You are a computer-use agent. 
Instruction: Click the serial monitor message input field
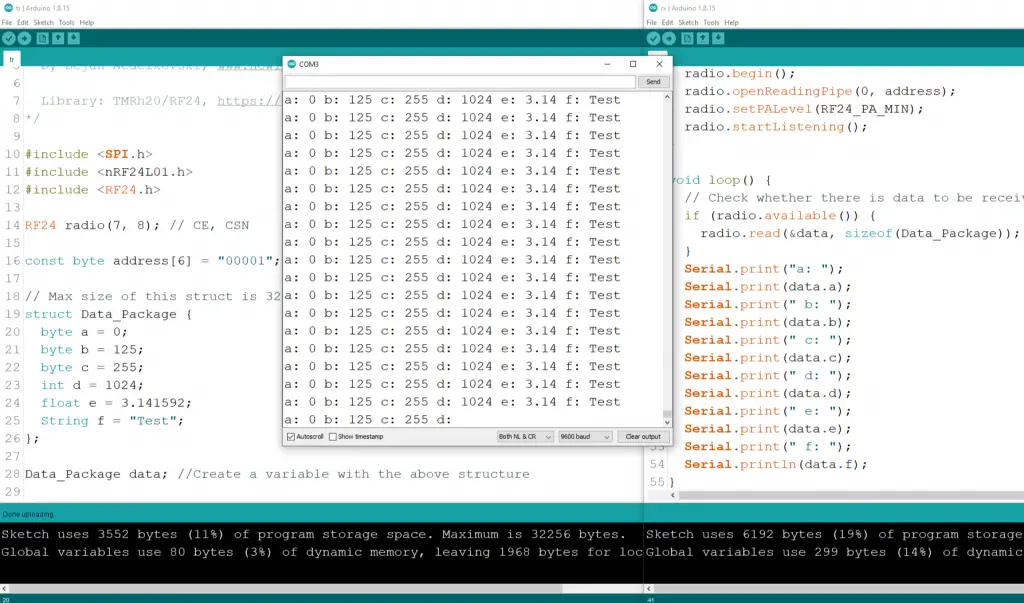pos(460,82)
